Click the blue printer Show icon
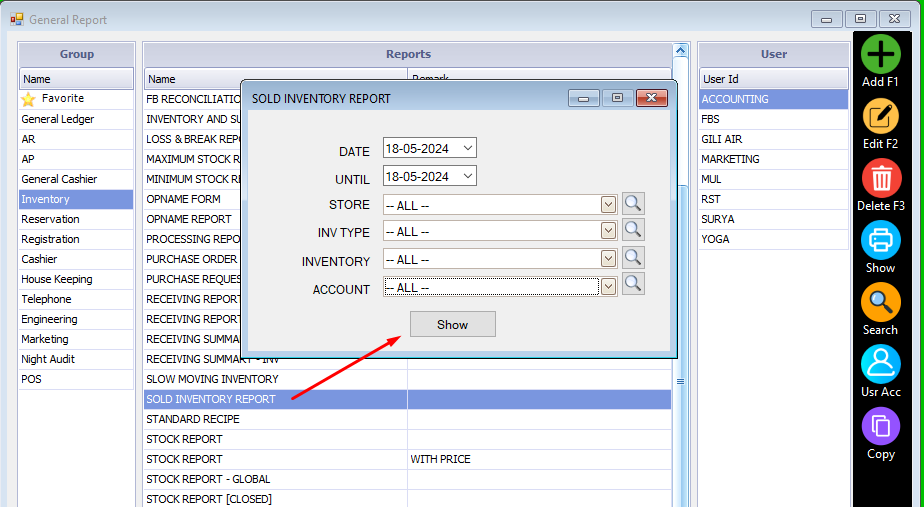Screen dimensions: 924x507 tap(881, 241)
